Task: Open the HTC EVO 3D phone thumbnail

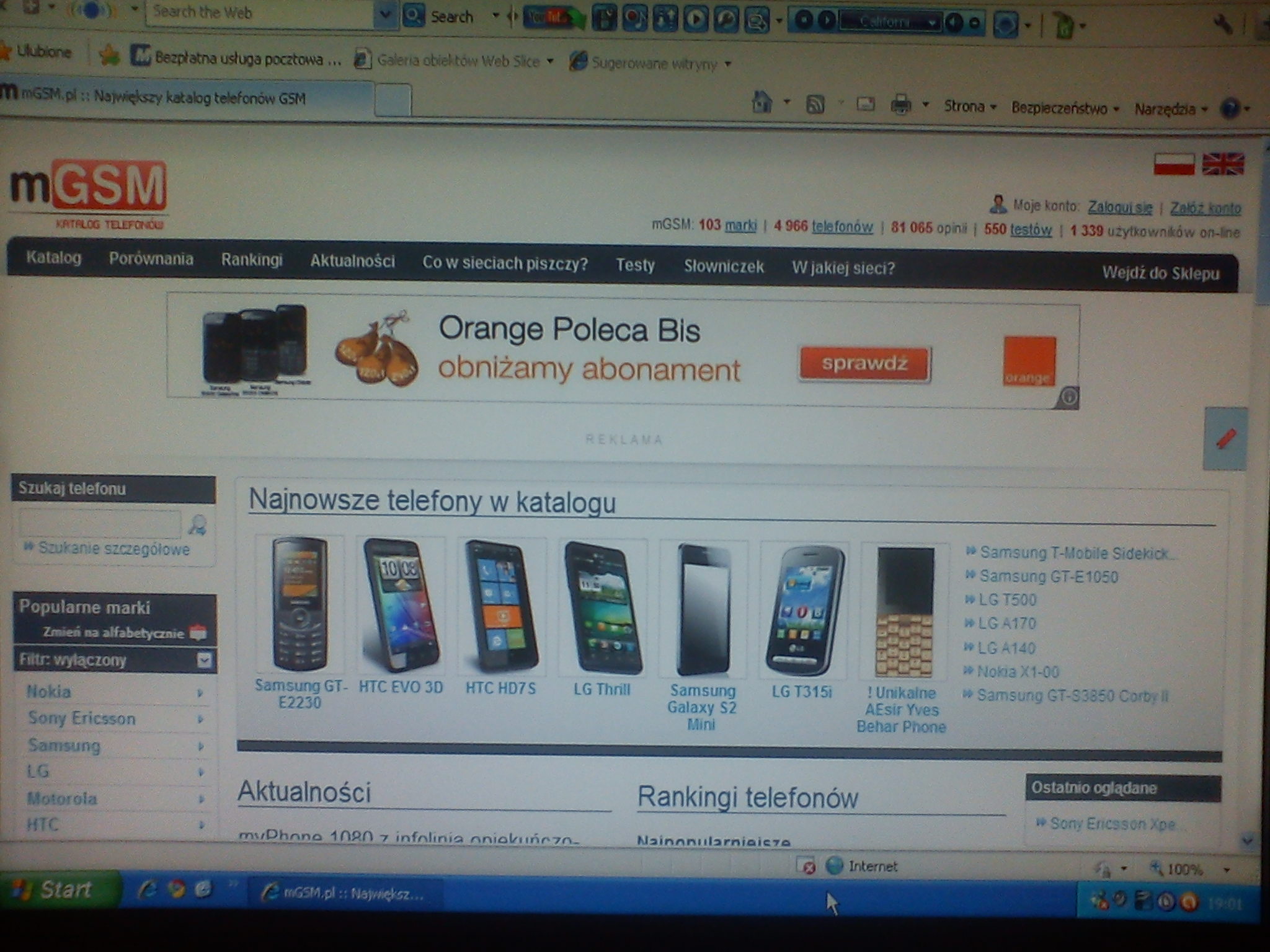Action: [401, 606]
